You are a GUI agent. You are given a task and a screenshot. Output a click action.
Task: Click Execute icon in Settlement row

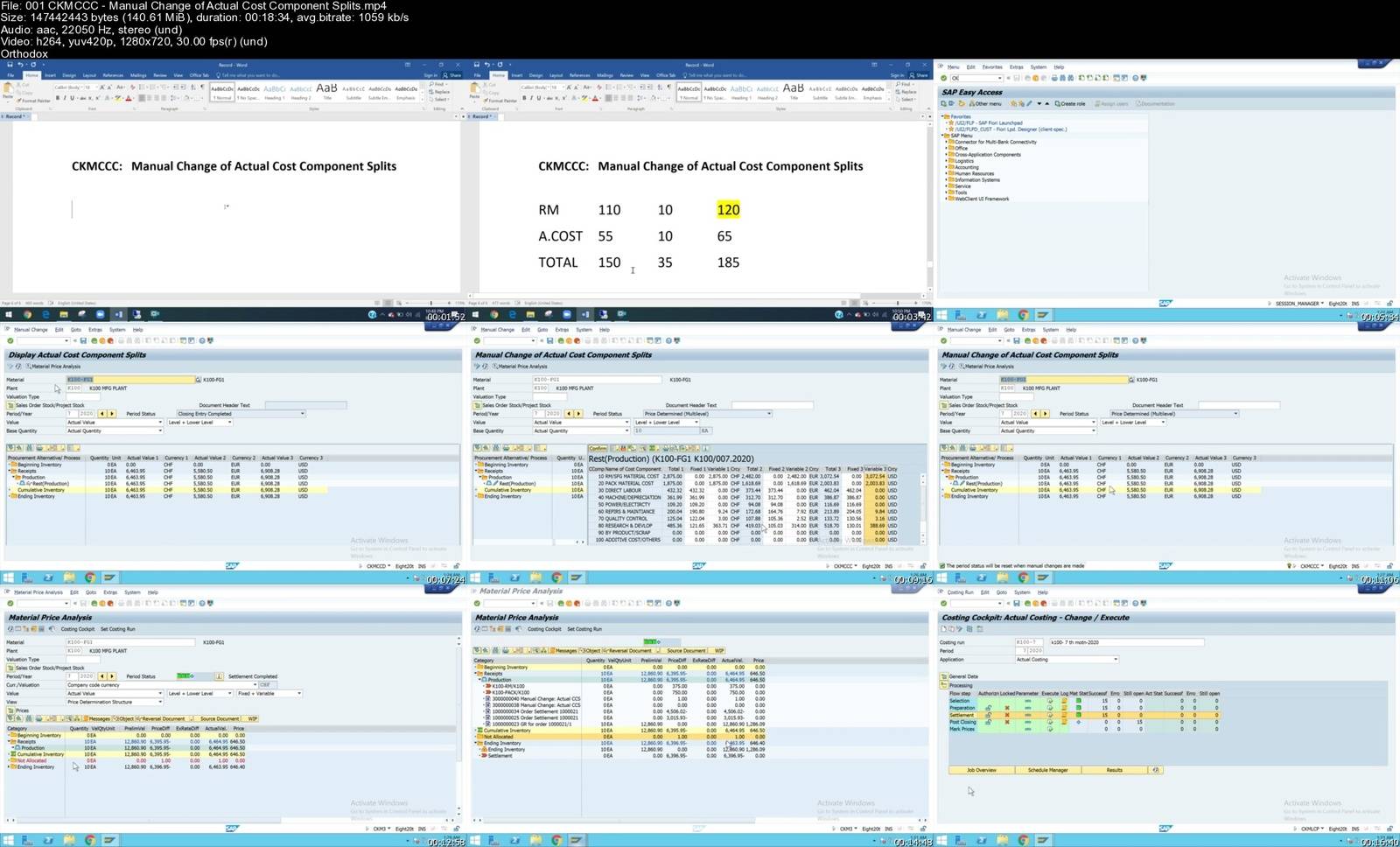tap(1050, 715)
